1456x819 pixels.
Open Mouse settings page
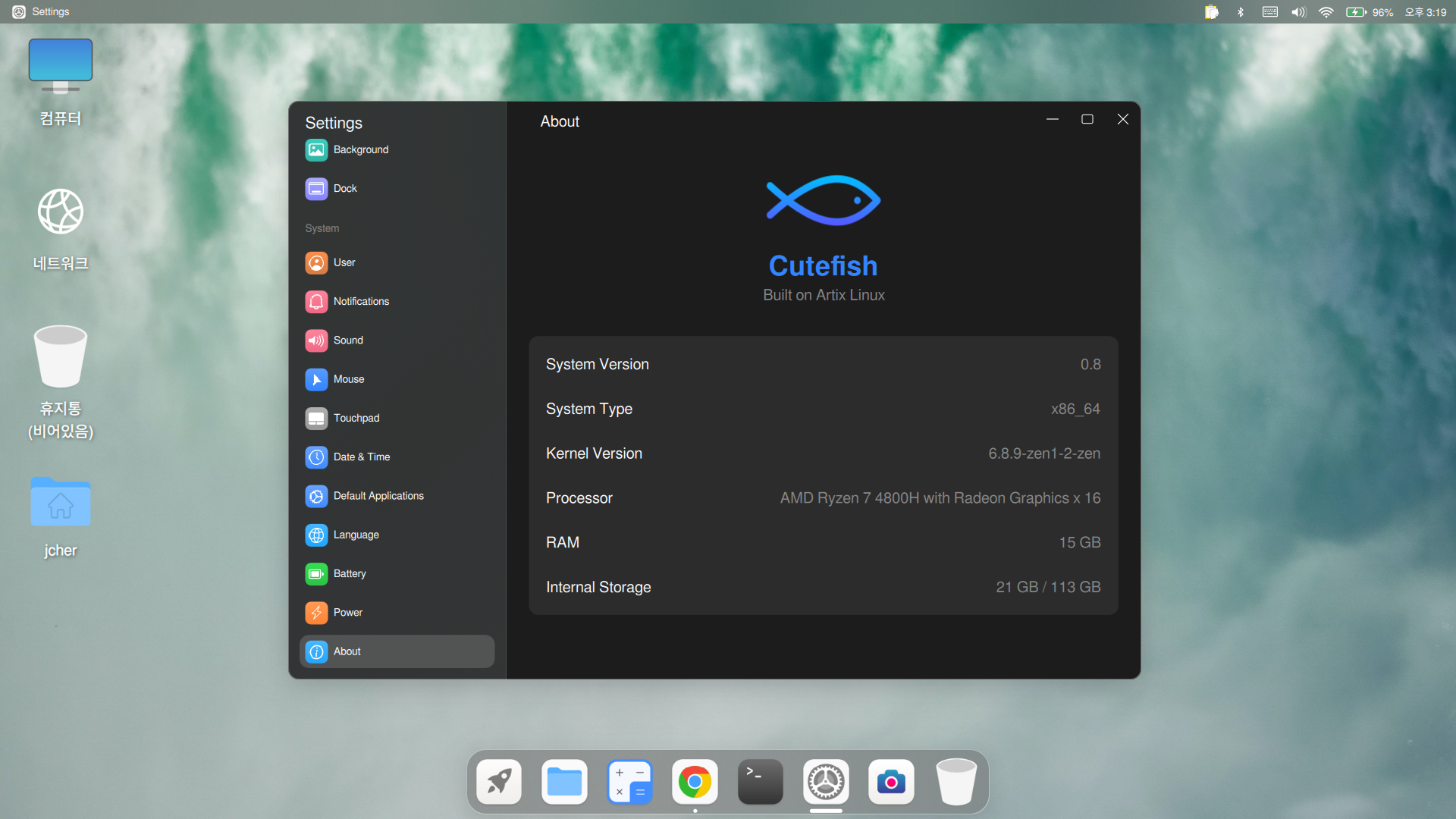(397, 379)
